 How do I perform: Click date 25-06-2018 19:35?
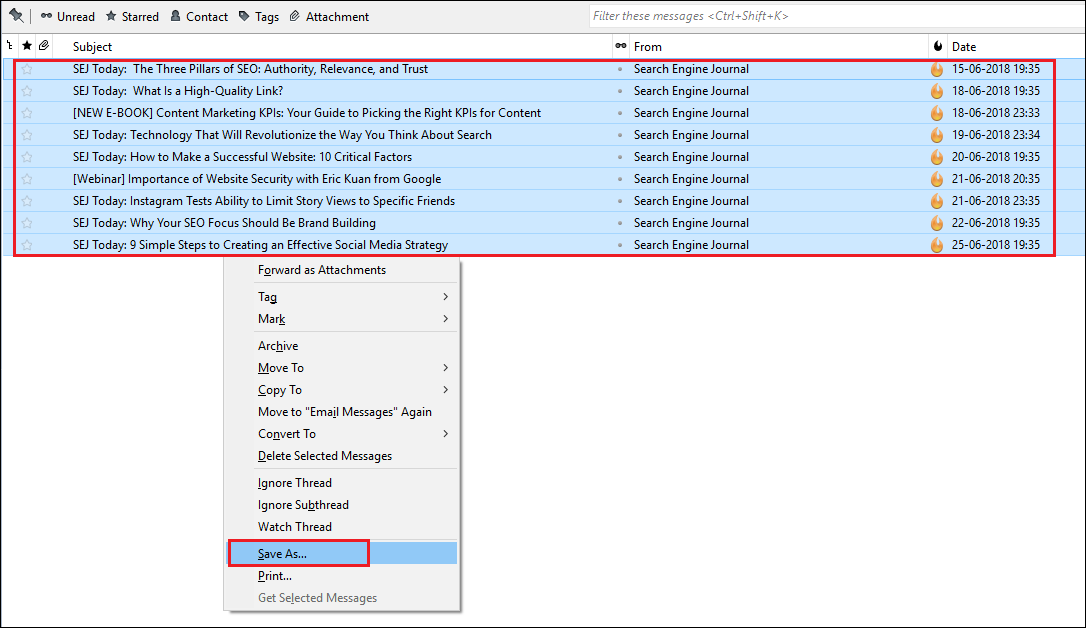click(995, 244)
